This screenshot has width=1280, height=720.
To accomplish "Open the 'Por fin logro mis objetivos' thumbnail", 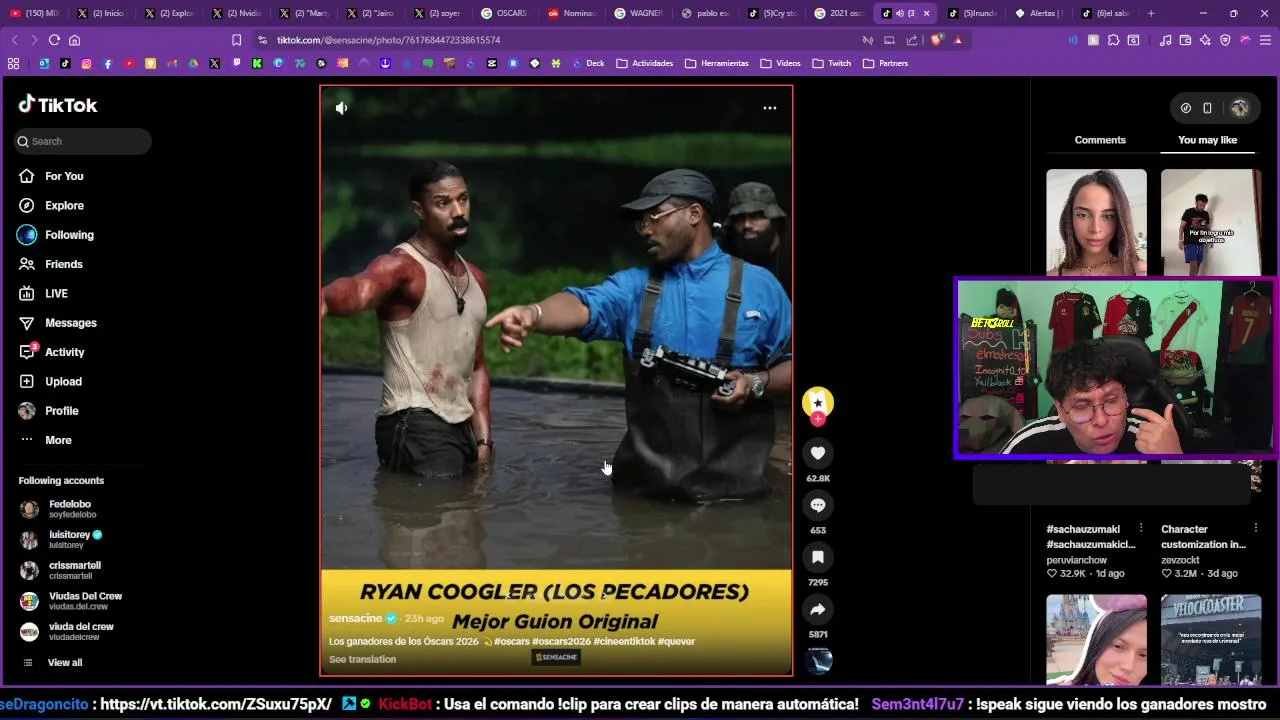I will click(1211, 222).
